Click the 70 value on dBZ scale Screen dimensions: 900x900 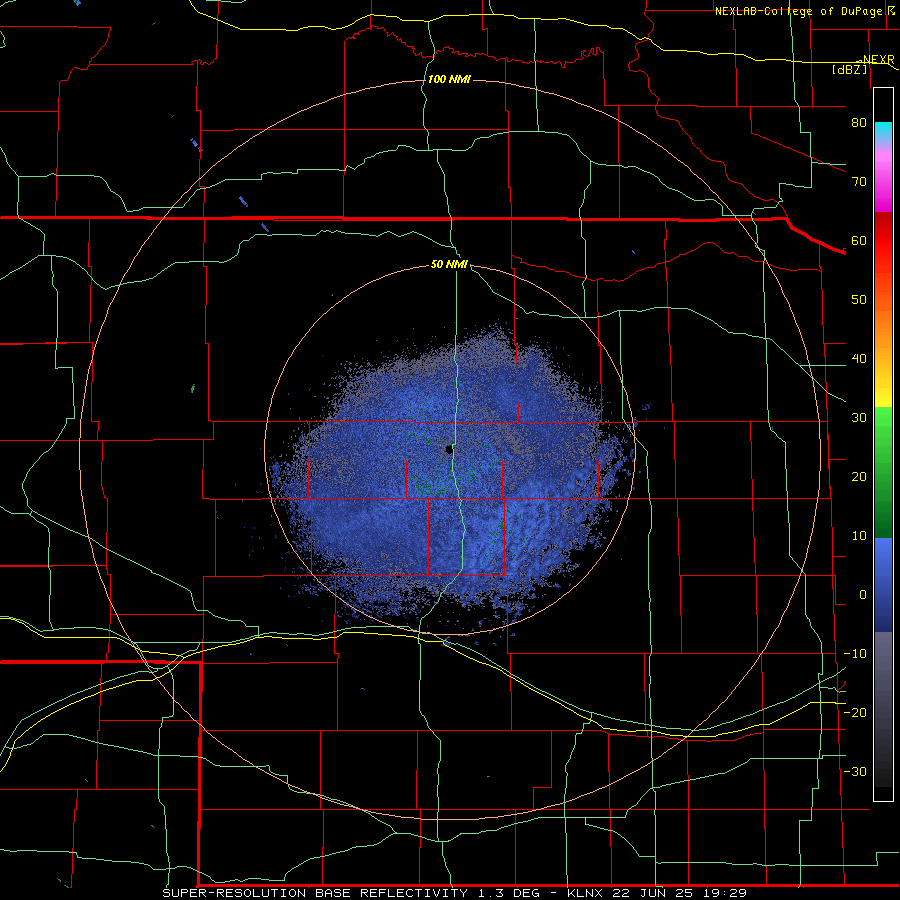coord(859,181)
